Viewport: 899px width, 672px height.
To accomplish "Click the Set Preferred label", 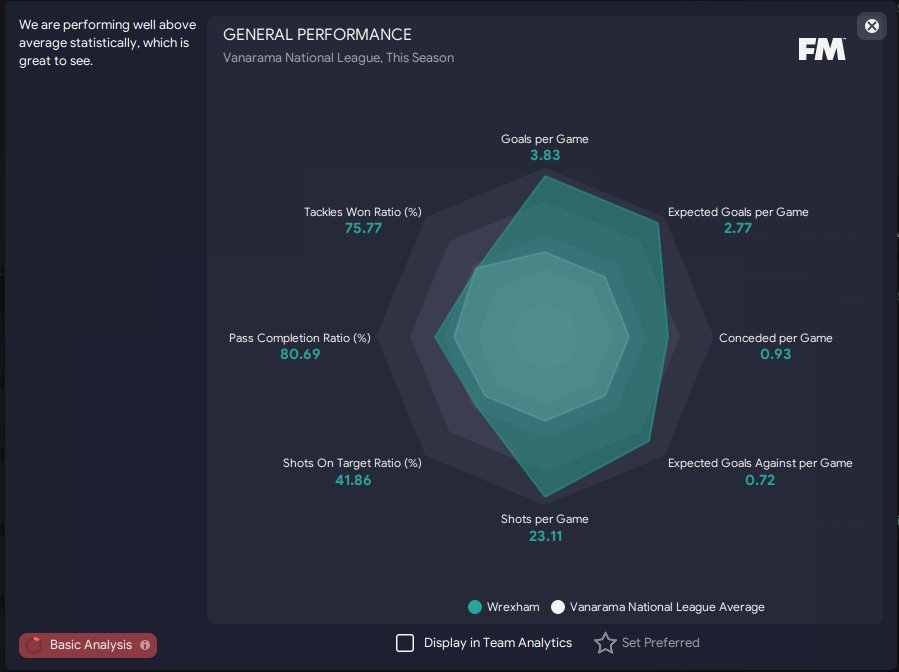I will point(660,643).
